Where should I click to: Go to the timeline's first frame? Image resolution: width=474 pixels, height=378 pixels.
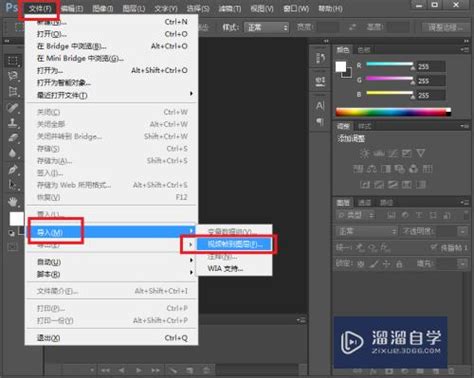(105, 370)
